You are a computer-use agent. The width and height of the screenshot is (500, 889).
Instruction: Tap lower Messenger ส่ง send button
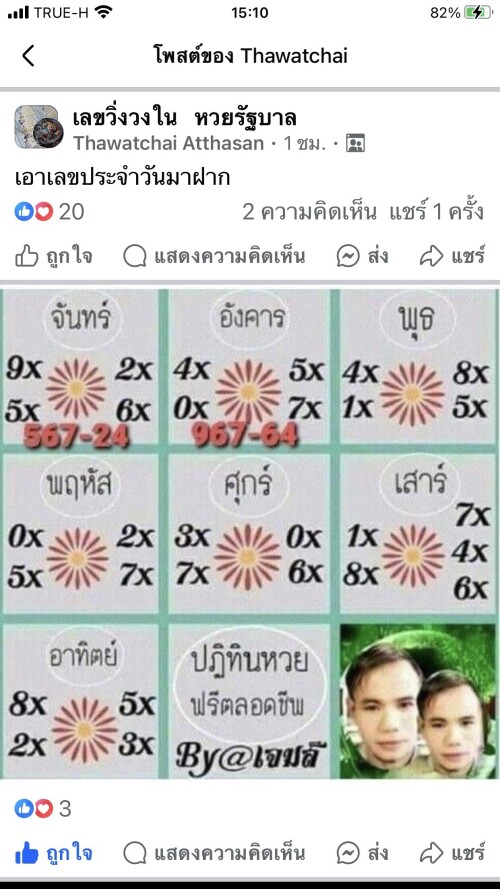click(362, 853)
